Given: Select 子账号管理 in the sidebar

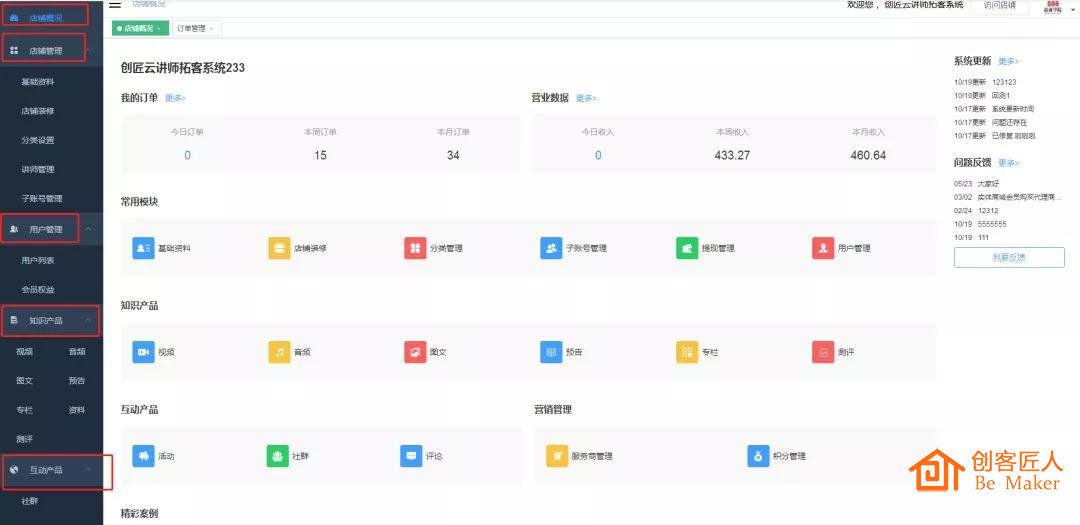Looking at the screenshot, I should pyautogui.click(x=42, y=198).
